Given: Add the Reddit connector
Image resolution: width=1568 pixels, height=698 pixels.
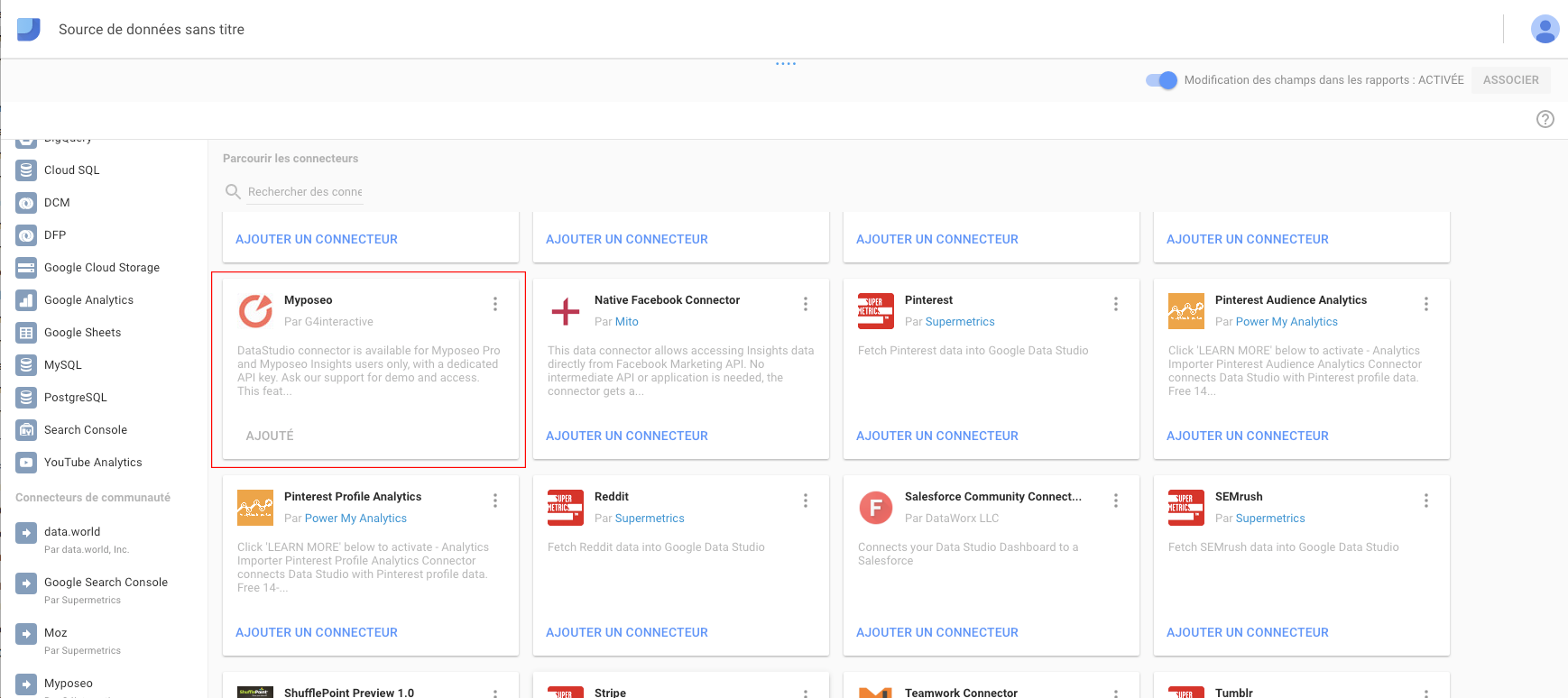Looking at the screenshot, I should 627,632.
